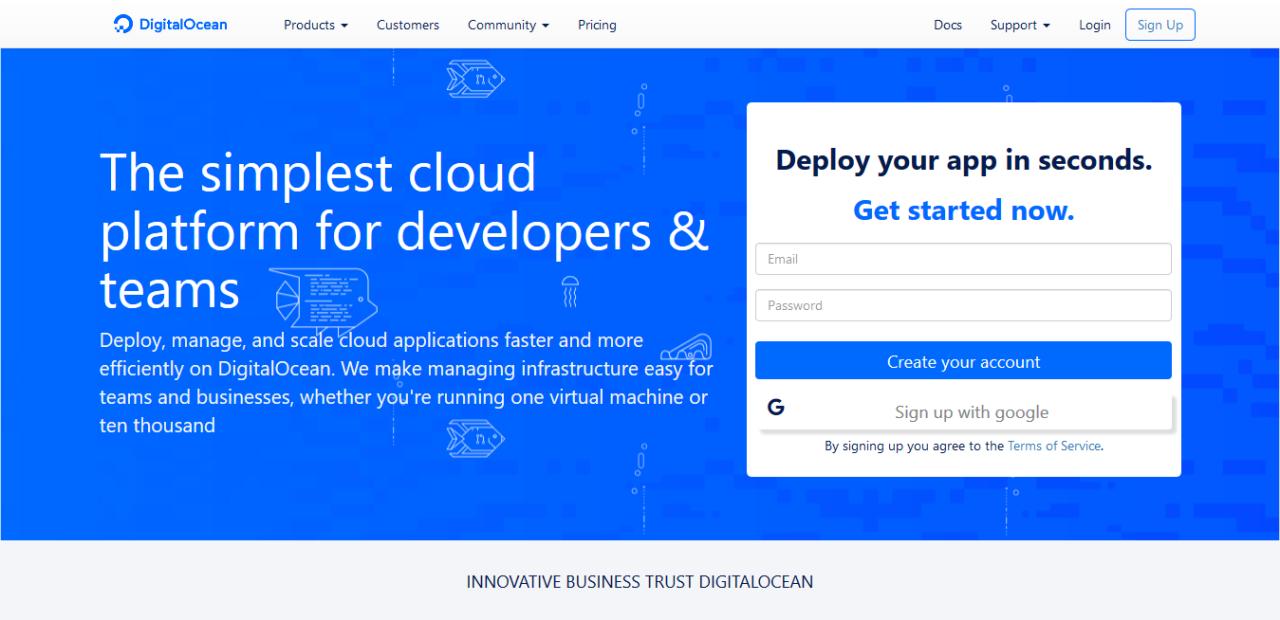Click the Create your account button

tap(963, 361)
